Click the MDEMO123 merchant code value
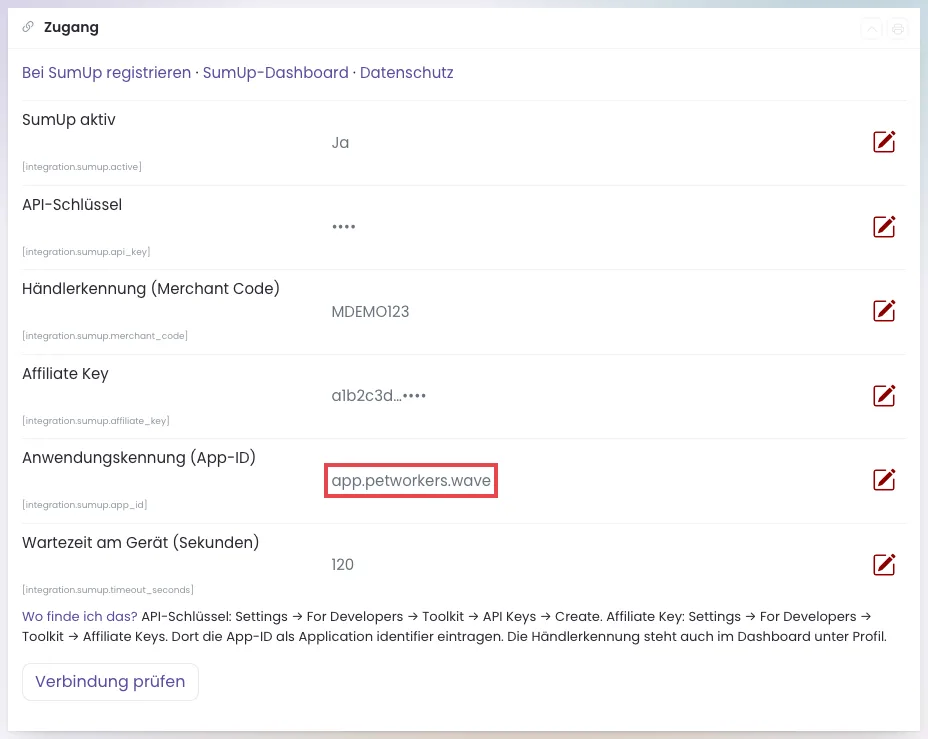Image resolution: width=928 pixels, height=739 pixels. [x=370, y=312]
